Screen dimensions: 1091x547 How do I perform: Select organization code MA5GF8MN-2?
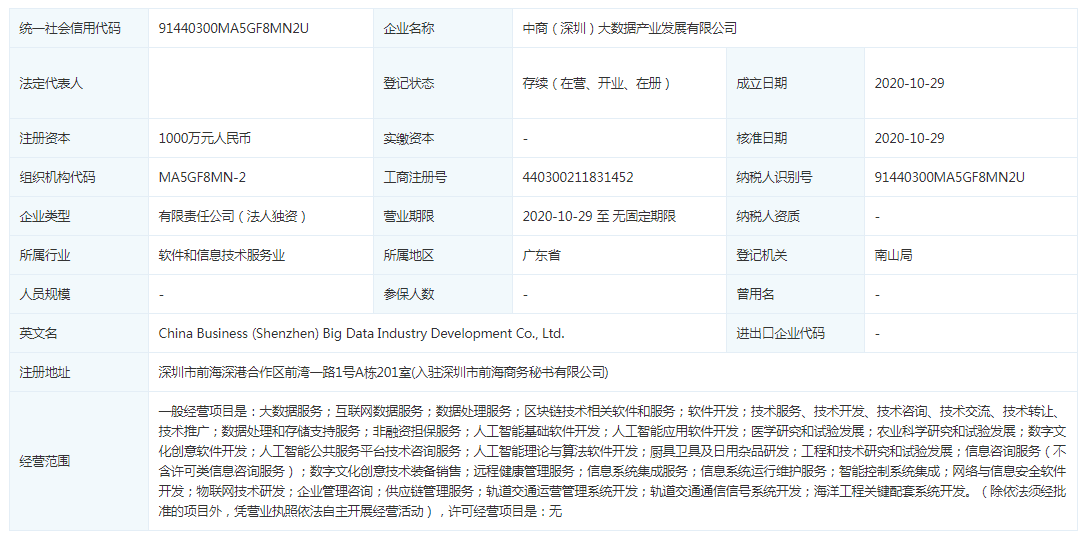(x=202, y=177)
